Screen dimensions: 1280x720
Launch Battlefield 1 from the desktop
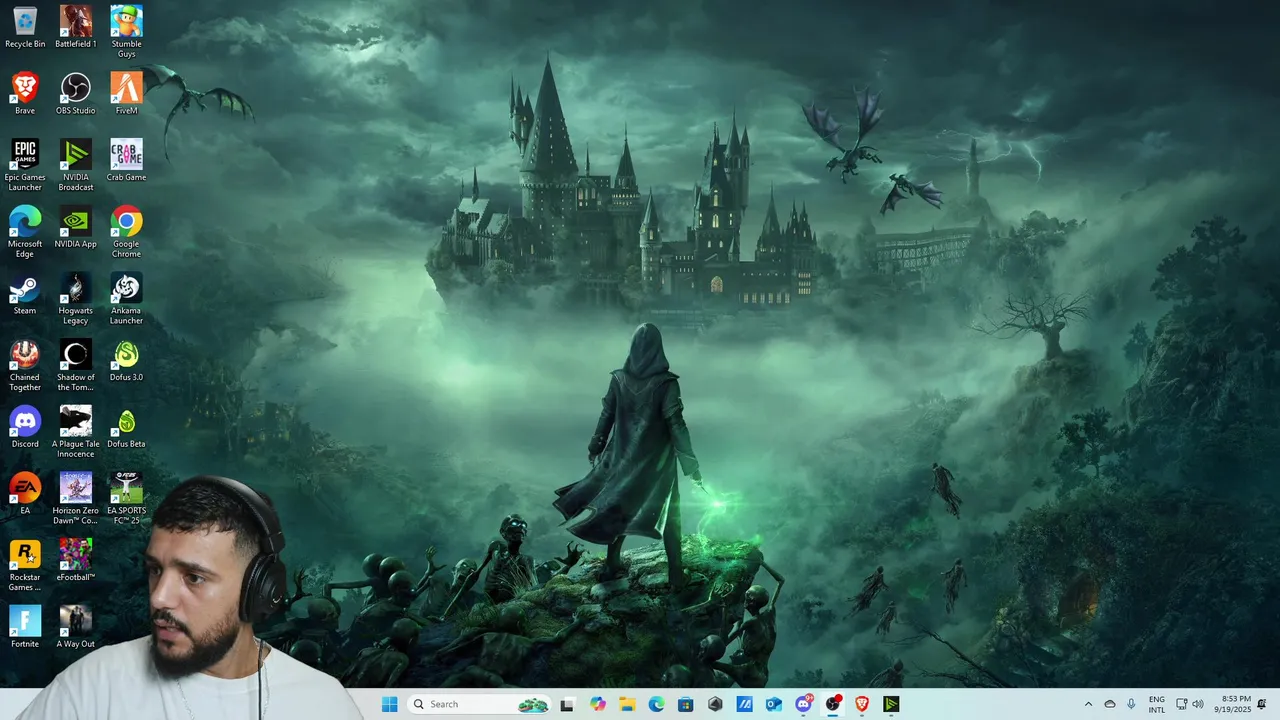coord(76,27)
